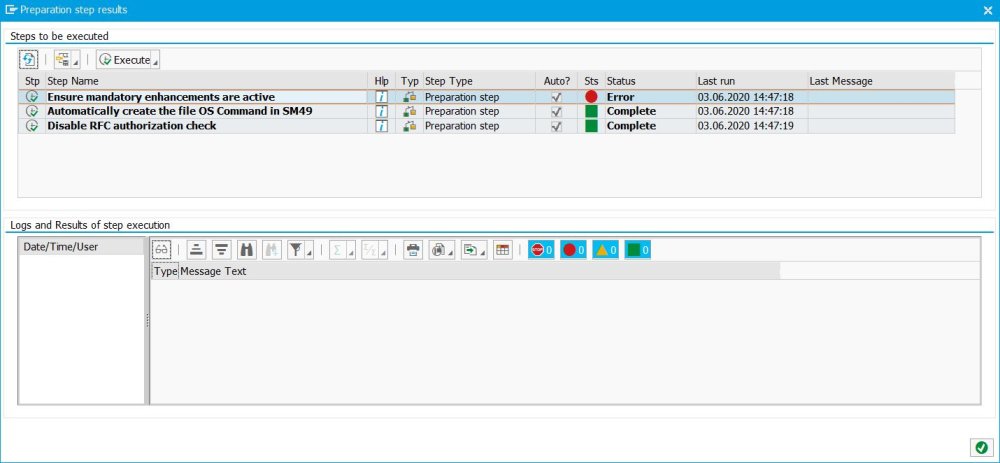Screen dimensions: 1000x463
Task: Click Sort ascending icon in log toolbar
Action: pos(196,250)
